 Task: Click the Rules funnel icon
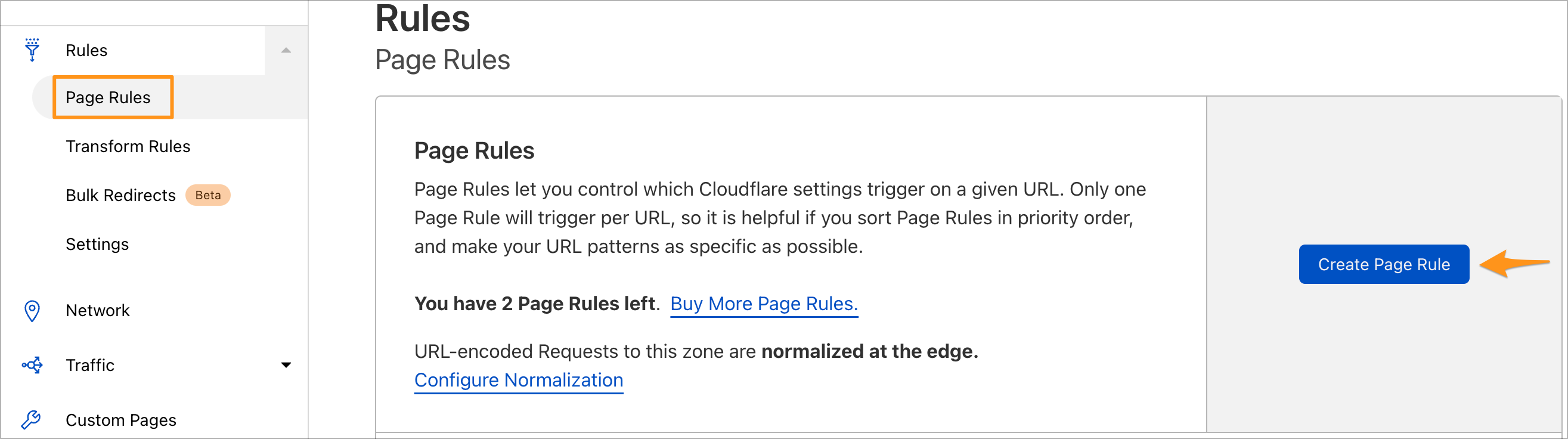(32, 50)
